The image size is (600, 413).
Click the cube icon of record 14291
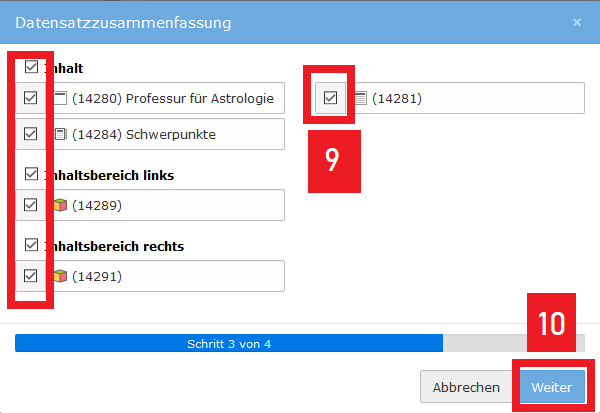click(60, 276)
